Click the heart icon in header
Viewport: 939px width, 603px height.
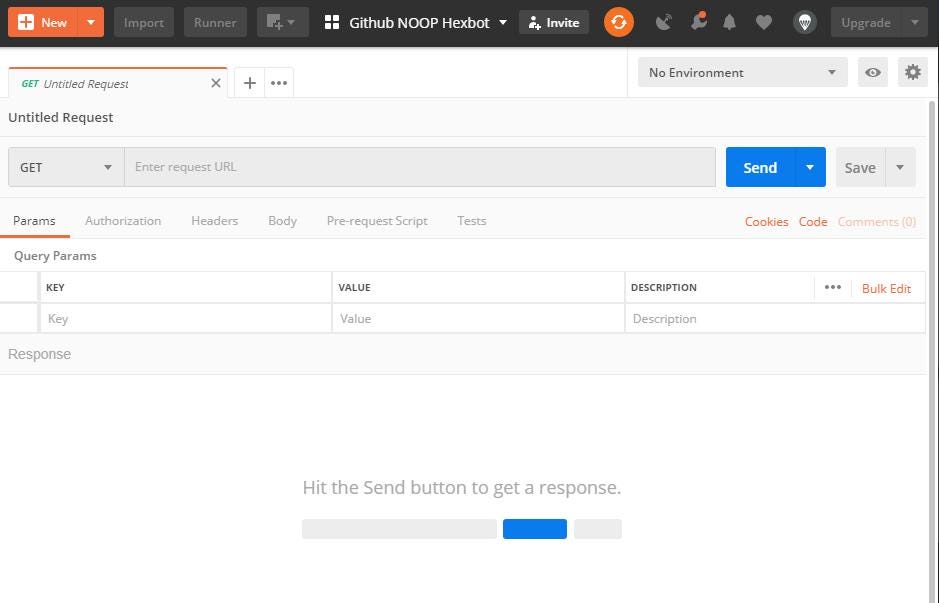(763, 22)
